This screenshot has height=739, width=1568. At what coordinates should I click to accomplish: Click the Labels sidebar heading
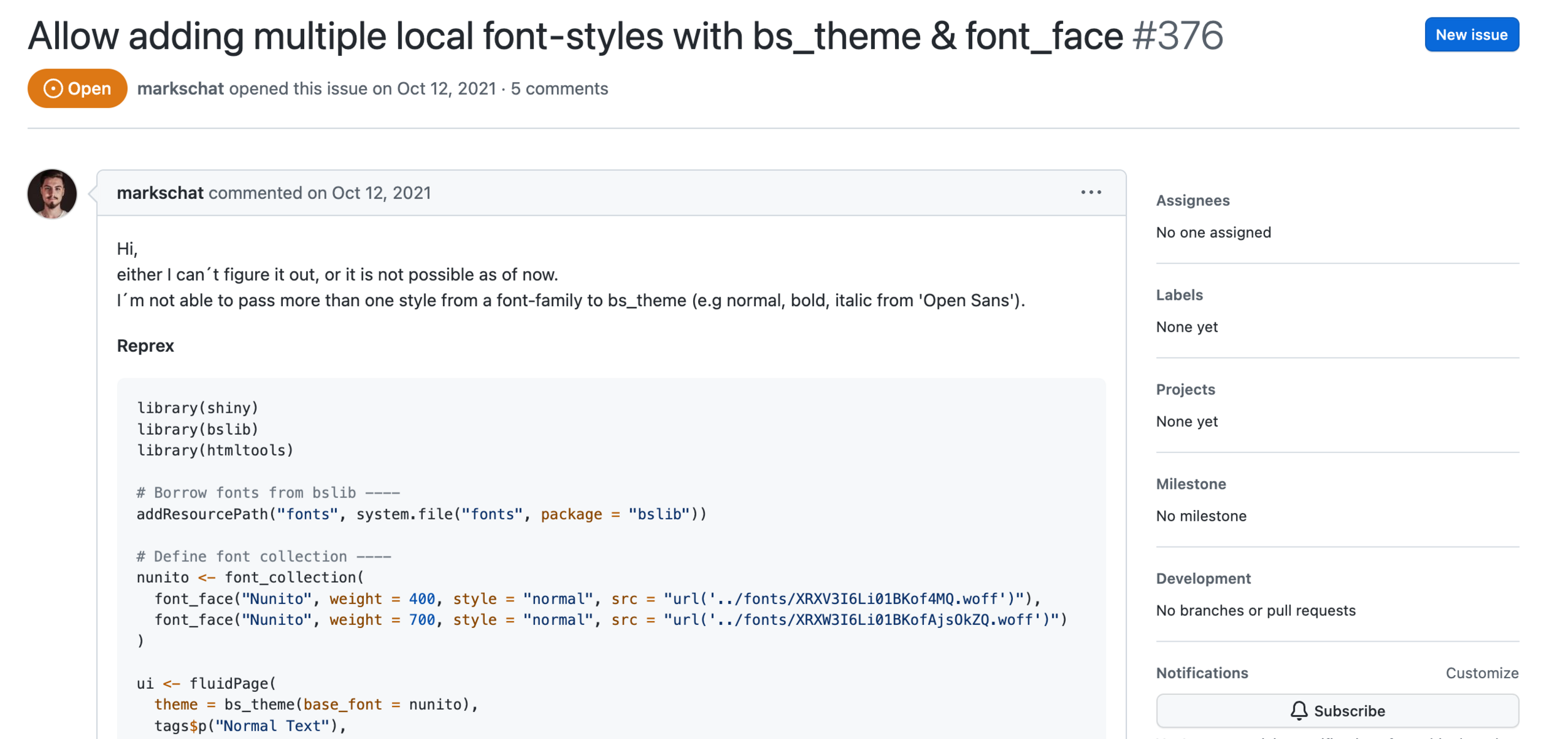pos(1179,295)
